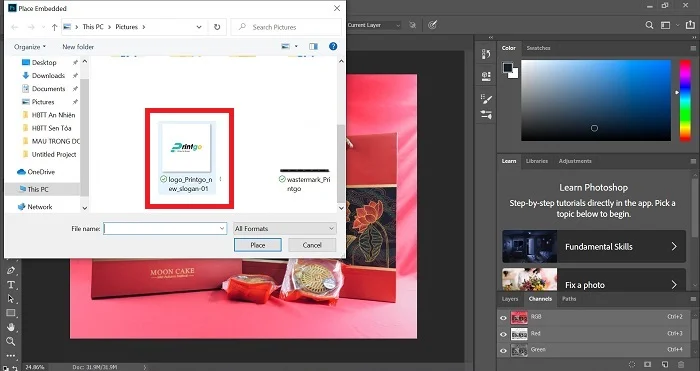Click the Search Pictures box
This screenshot has height=371, width=700.
286,27
